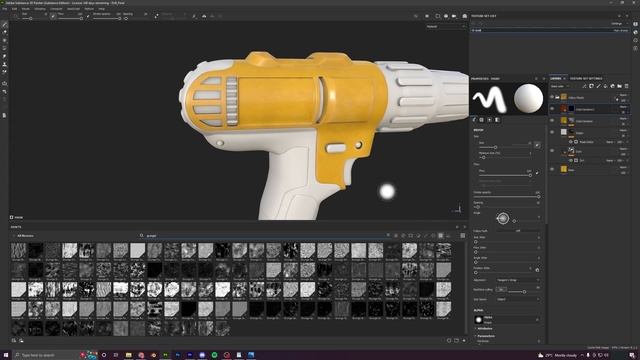This screenshot has height=360, width=640.
Task: Hide the Yellow Plastic folder layer
Action: coord(552,97)
